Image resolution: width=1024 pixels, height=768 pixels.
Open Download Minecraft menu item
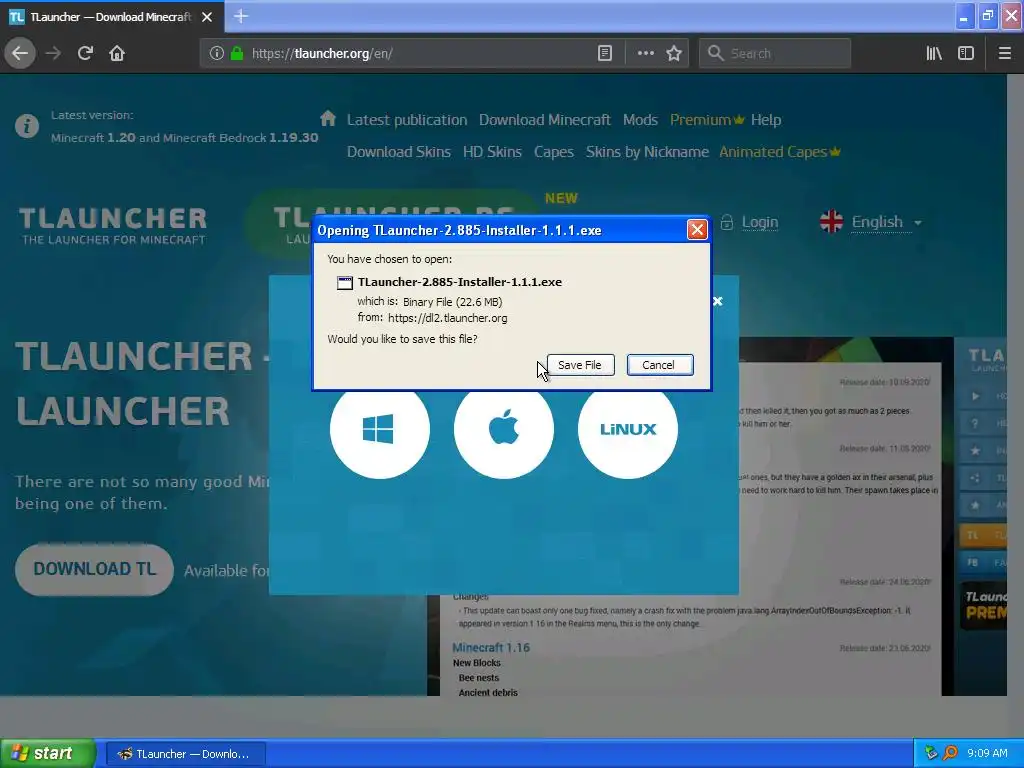pos(545,120)
